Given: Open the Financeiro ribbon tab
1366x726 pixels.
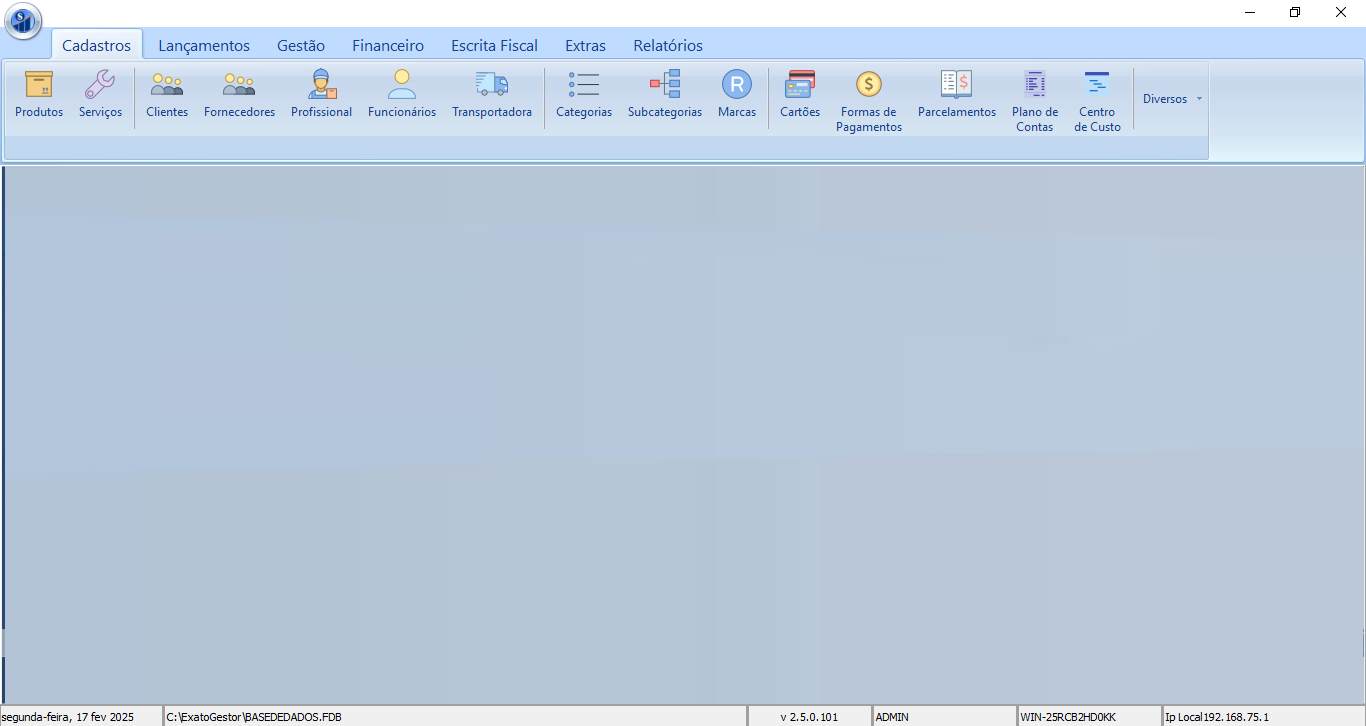Looking at the screenshot, I should [388, 46].
